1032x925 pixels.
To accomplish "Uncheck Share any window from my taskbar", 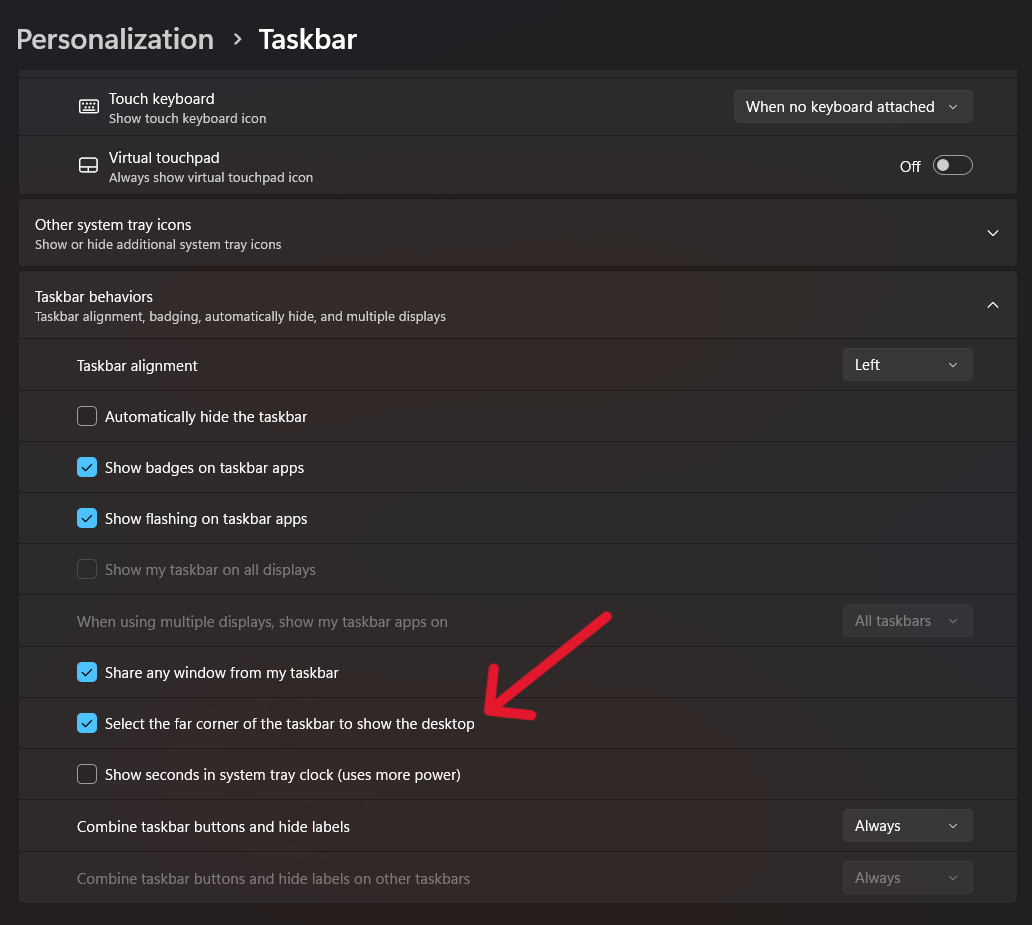I will pyautogui.click(x=87, y=672).
